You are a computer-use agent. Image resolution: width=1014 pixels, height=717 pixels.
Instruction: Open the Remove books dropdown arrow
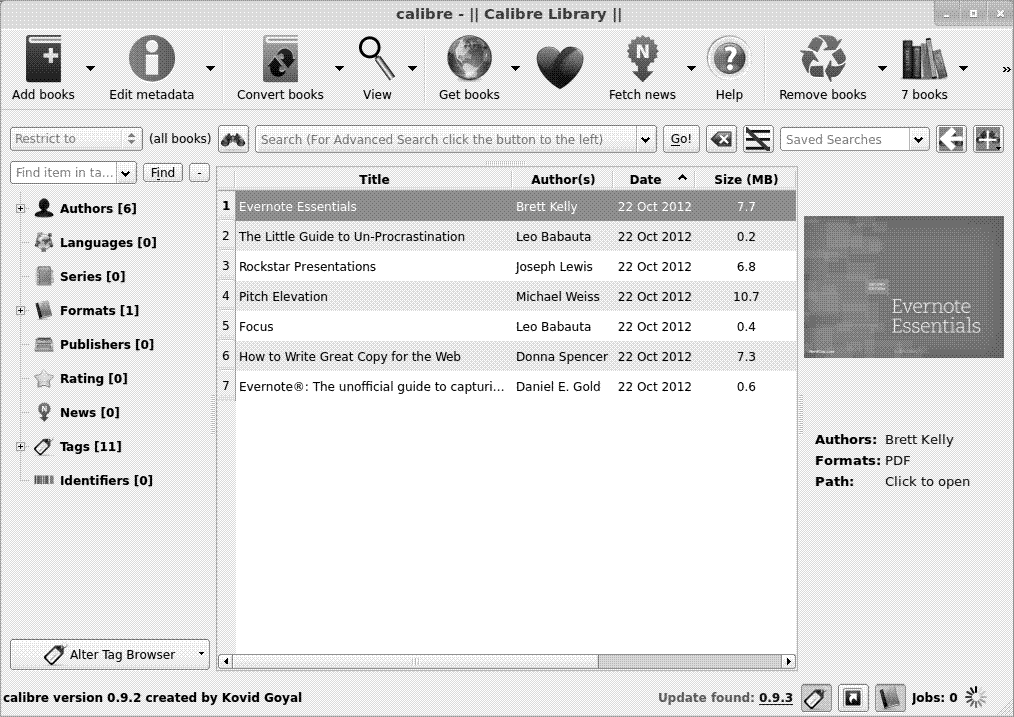[882, 68]
